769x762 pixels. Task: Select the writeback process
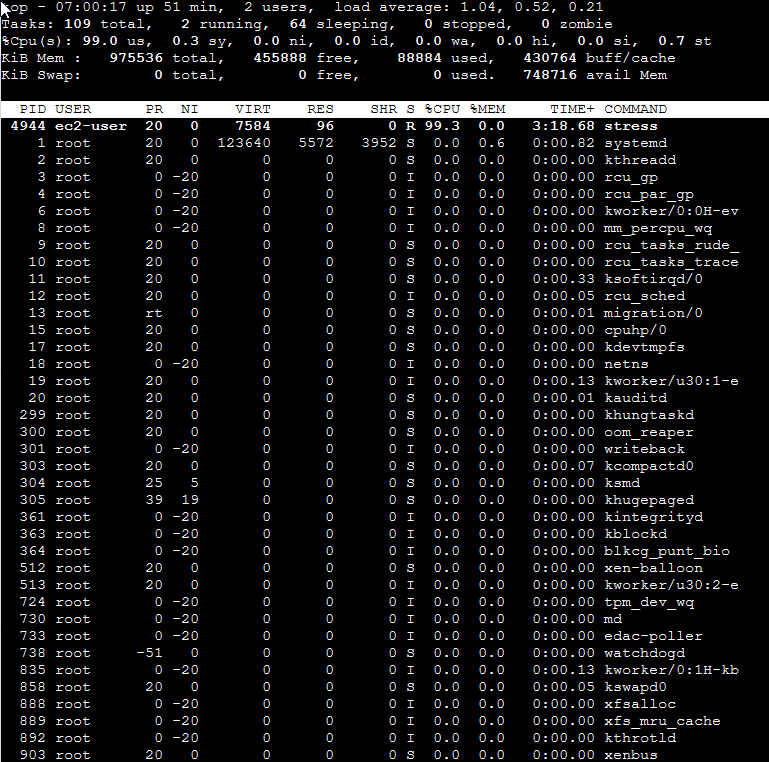[x=644, y=449]
